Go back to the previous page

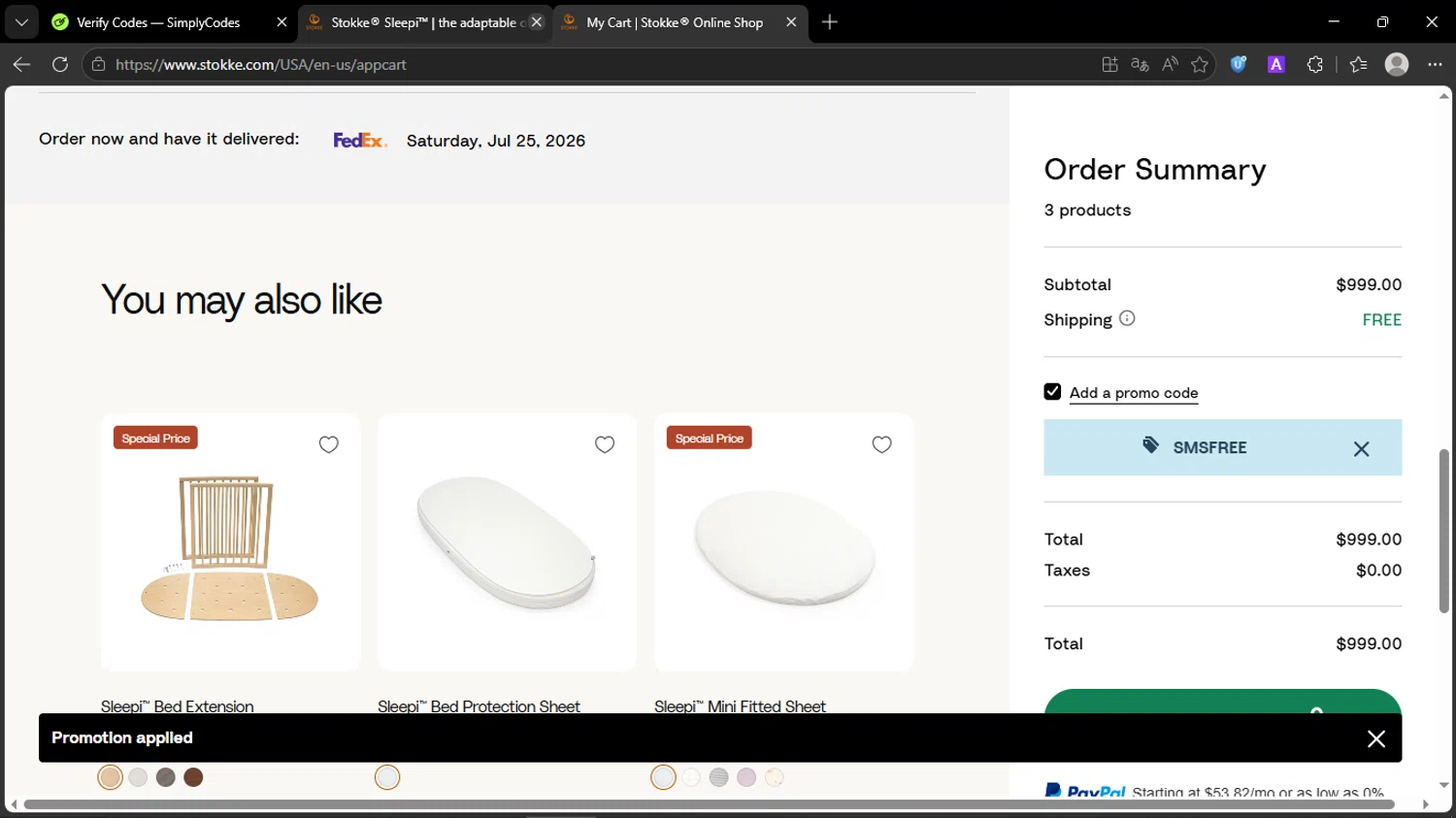point(21,64)
